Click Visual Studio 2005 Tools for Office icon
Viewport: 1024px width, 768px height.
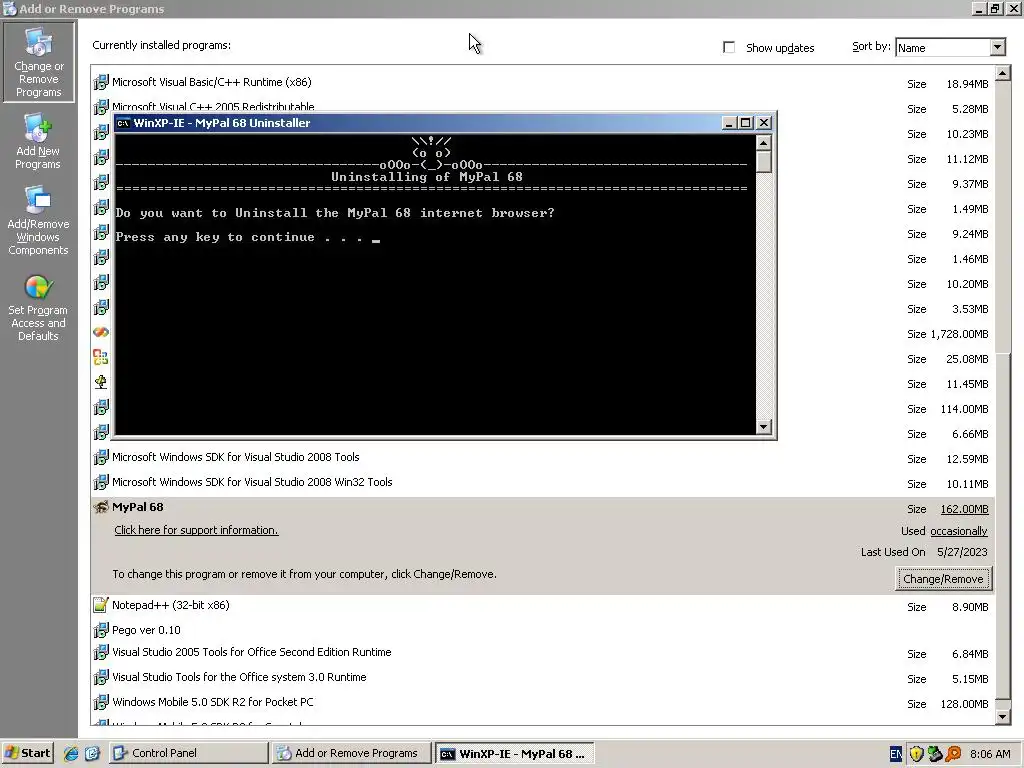101,652
